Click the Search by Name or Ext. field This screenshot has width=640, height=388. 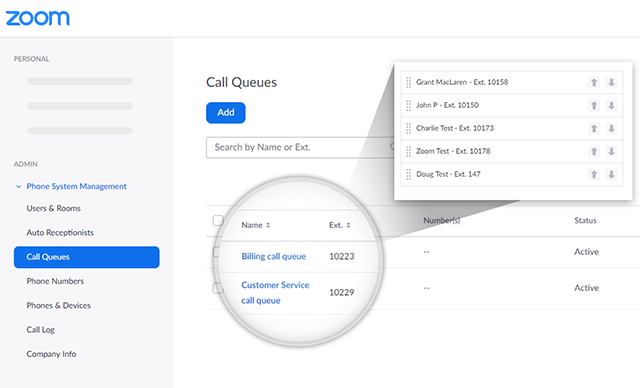click(x=300, y=147)
